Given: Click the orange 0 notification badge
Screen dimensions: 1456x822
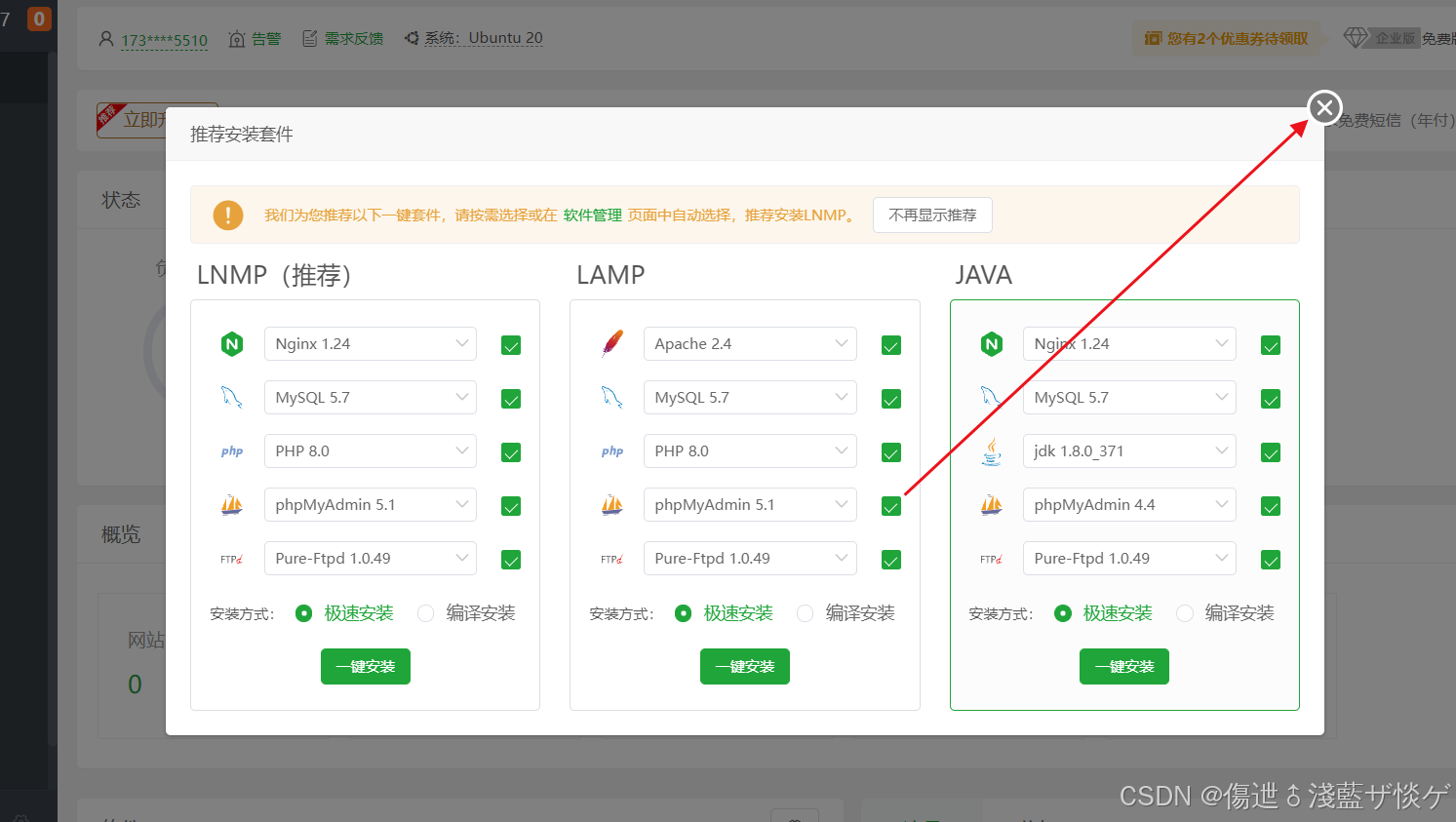Looking at the screenshot, I should (39, 19).
